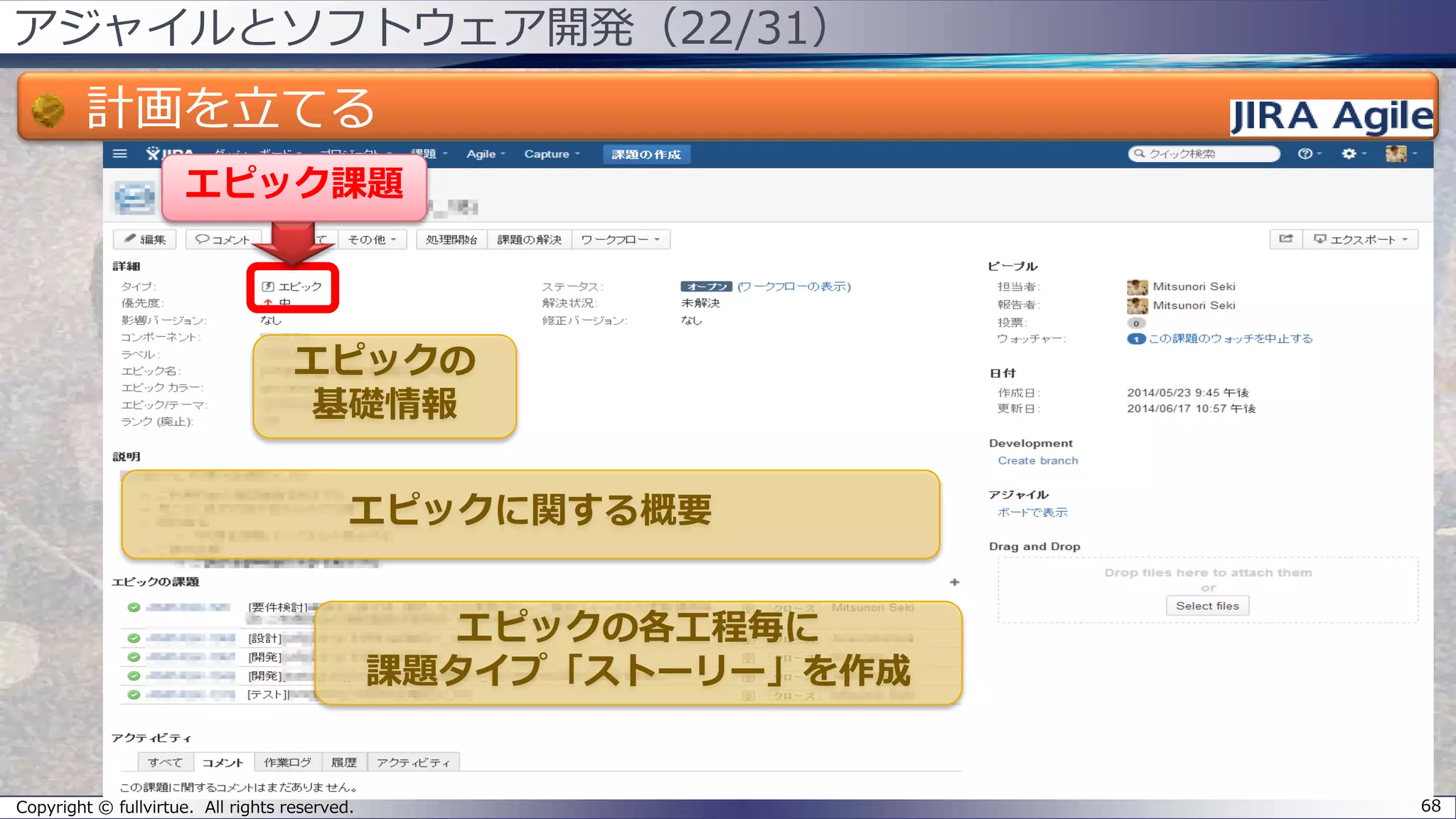Click the green status icon of 要件検討 row

click(134, 607)
